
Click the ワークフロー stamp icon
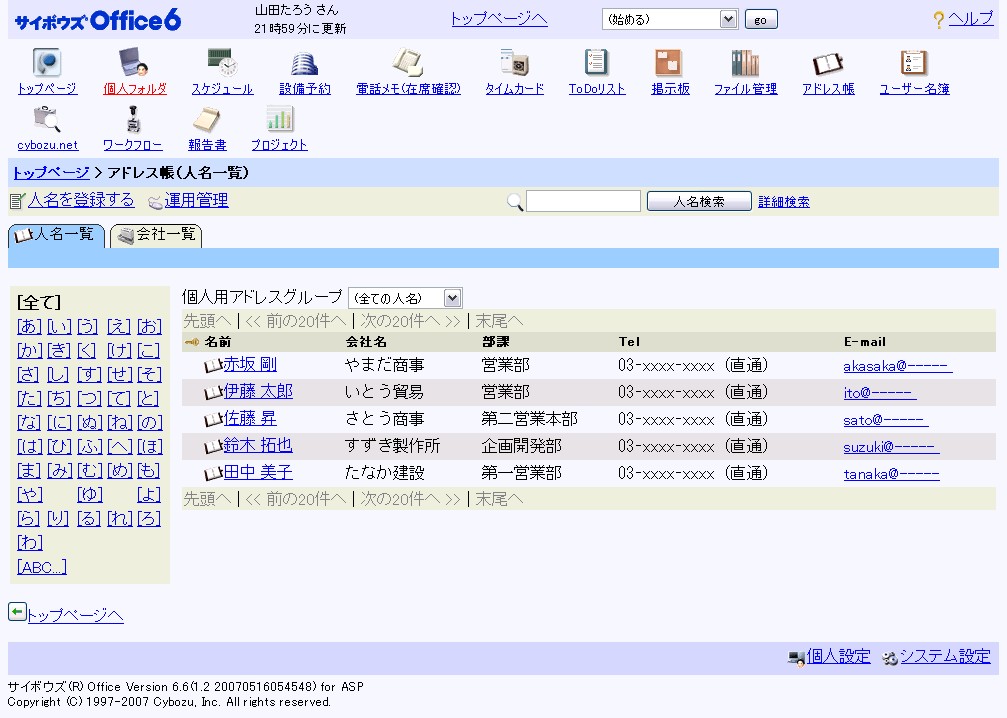click(x=132, y=120)
